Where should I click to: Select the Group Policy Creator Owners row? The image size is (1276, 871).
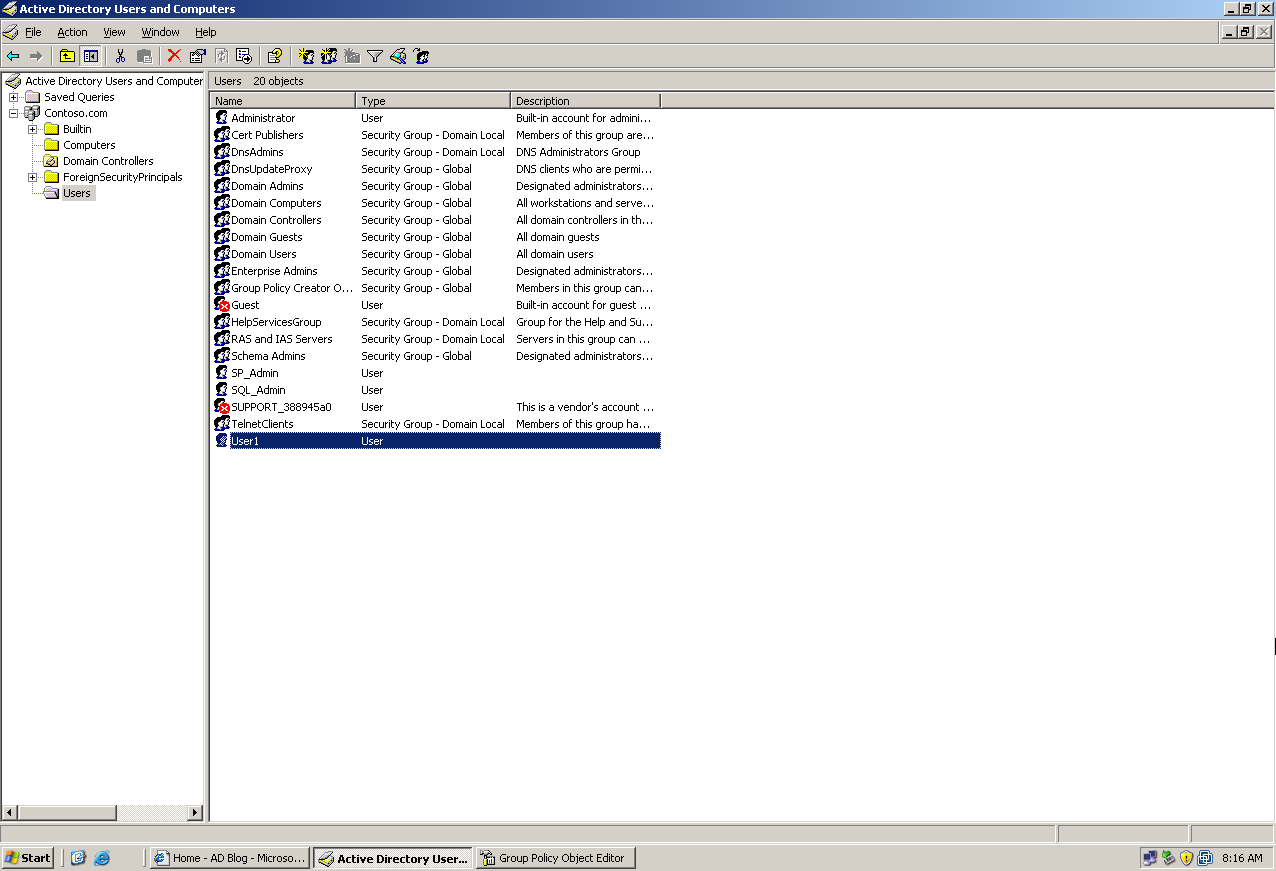(436, 288)
